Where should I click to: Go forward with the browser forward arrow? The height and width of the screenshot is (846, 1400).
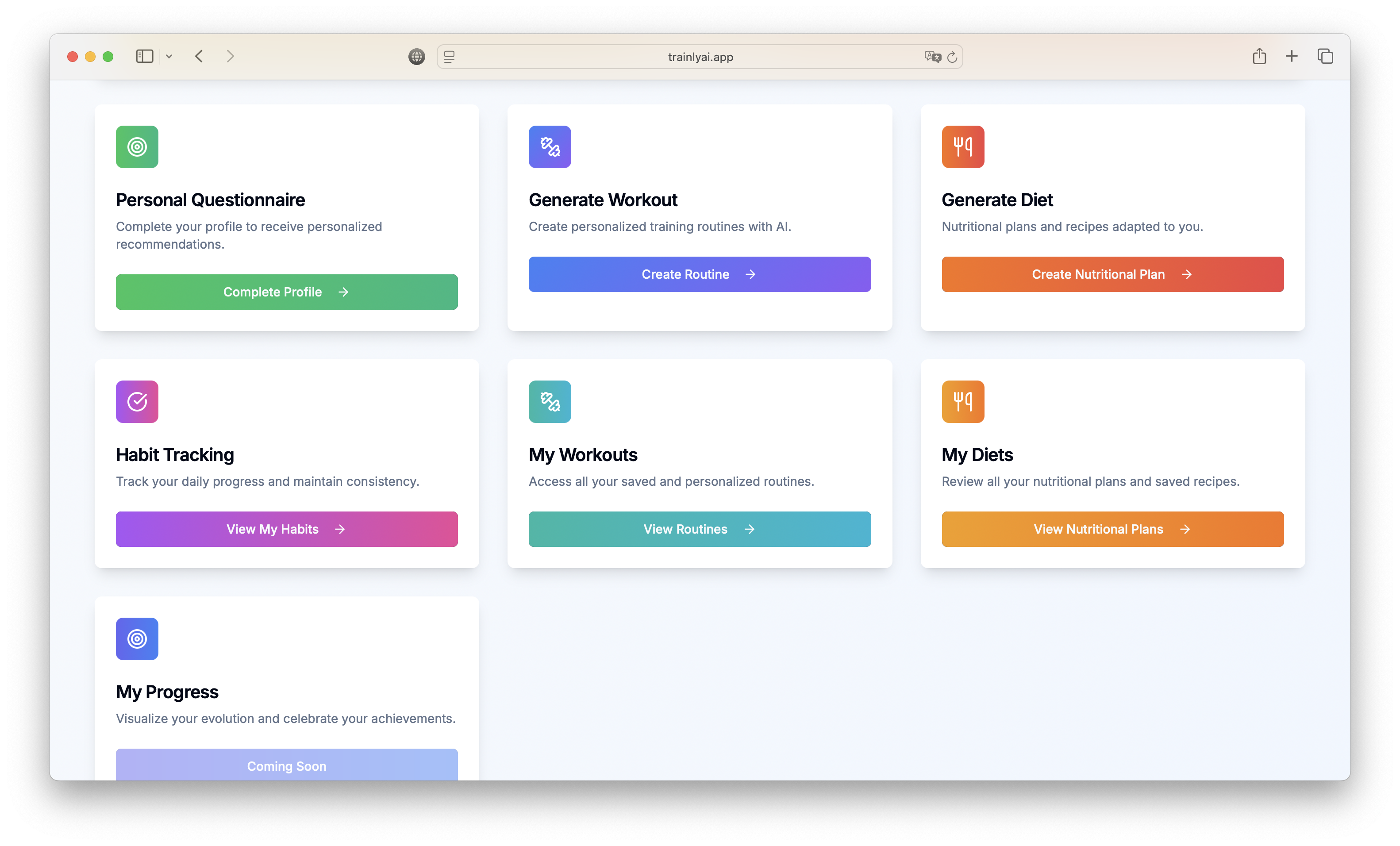230,56
